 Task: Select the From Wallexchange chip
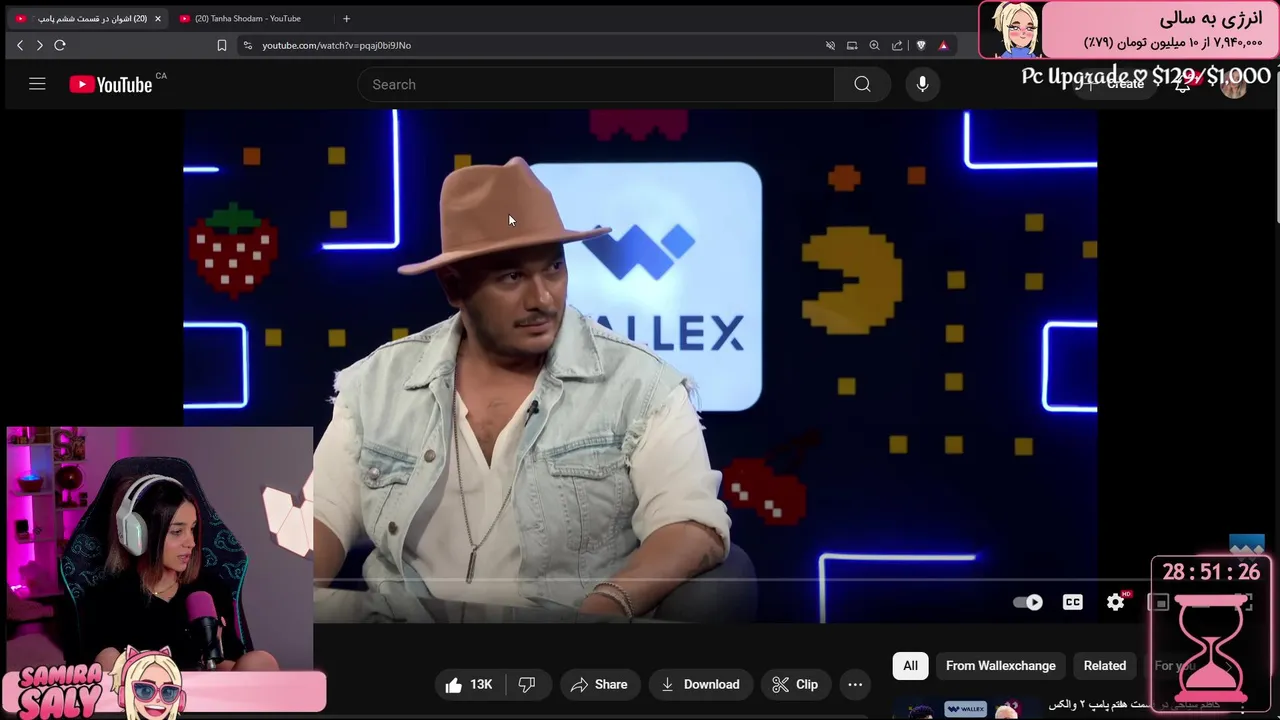[1001, 665]
